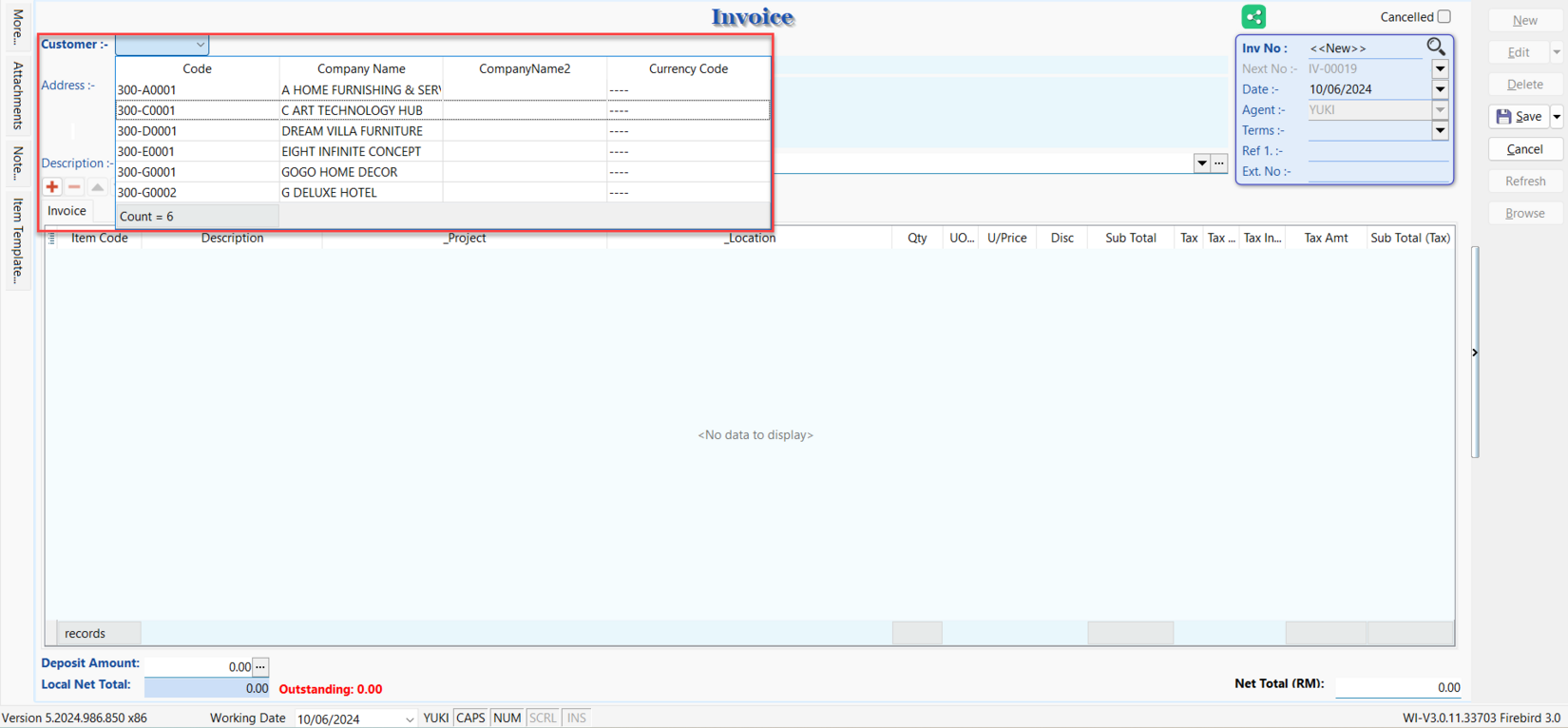1568x728 pixels.
Task: Move row up with the arrow icon
Action: [97, 186]
